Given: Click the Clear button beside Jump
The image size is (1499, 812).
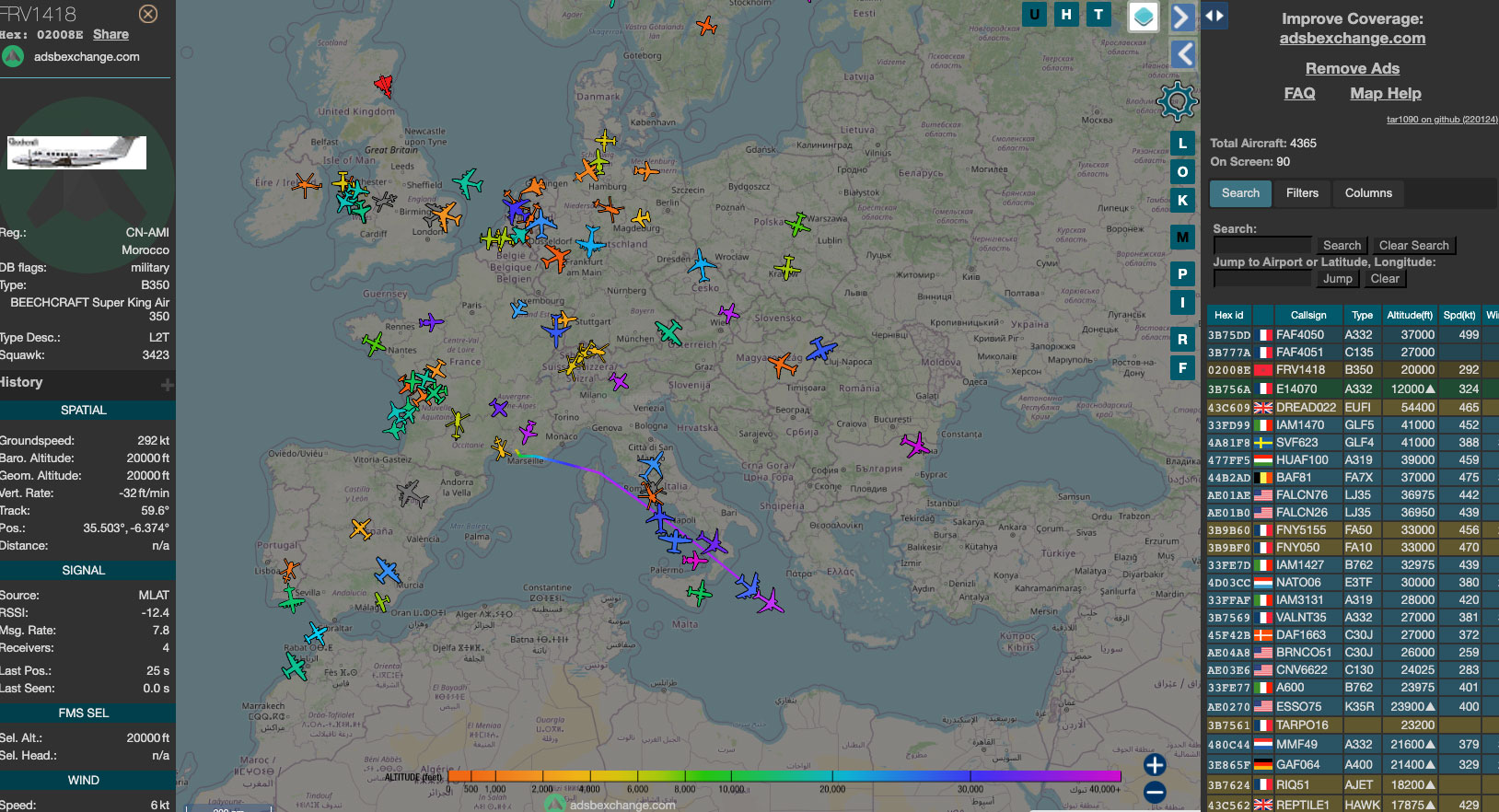Looking at the screenshot, I should click(1385, 278).
